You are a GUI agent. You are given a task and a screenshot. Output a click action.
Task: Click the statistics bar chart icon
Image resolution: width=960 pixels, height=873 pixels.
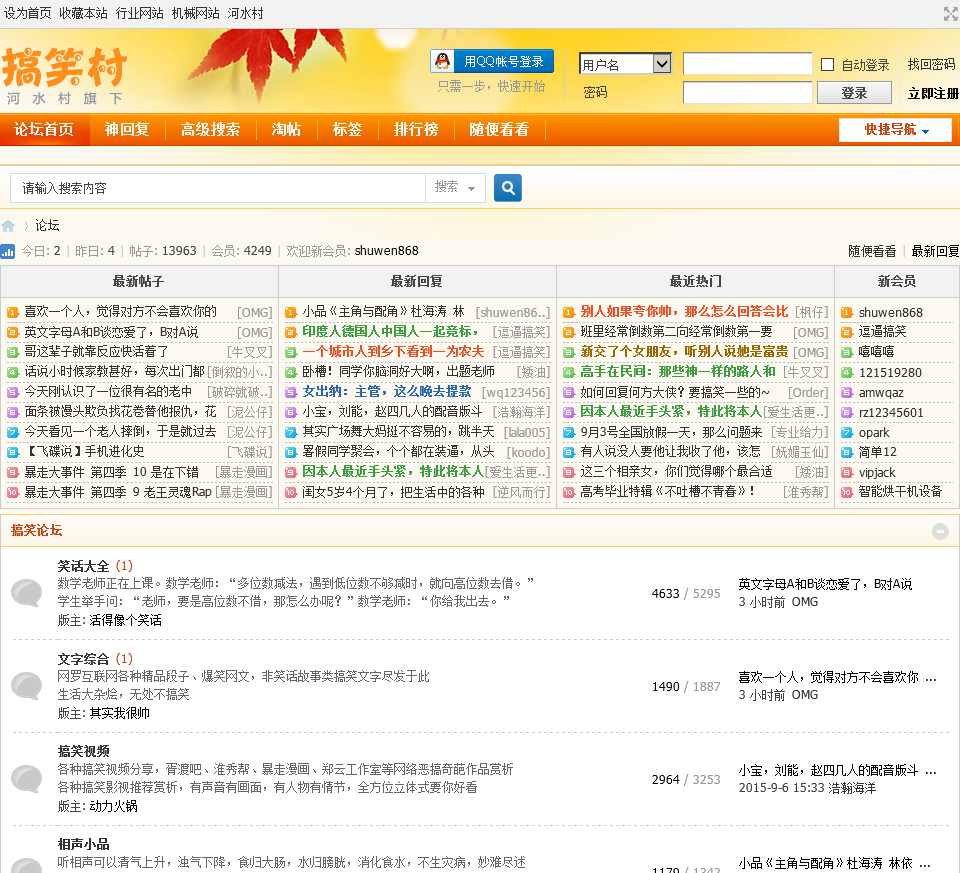pos(8,251)
